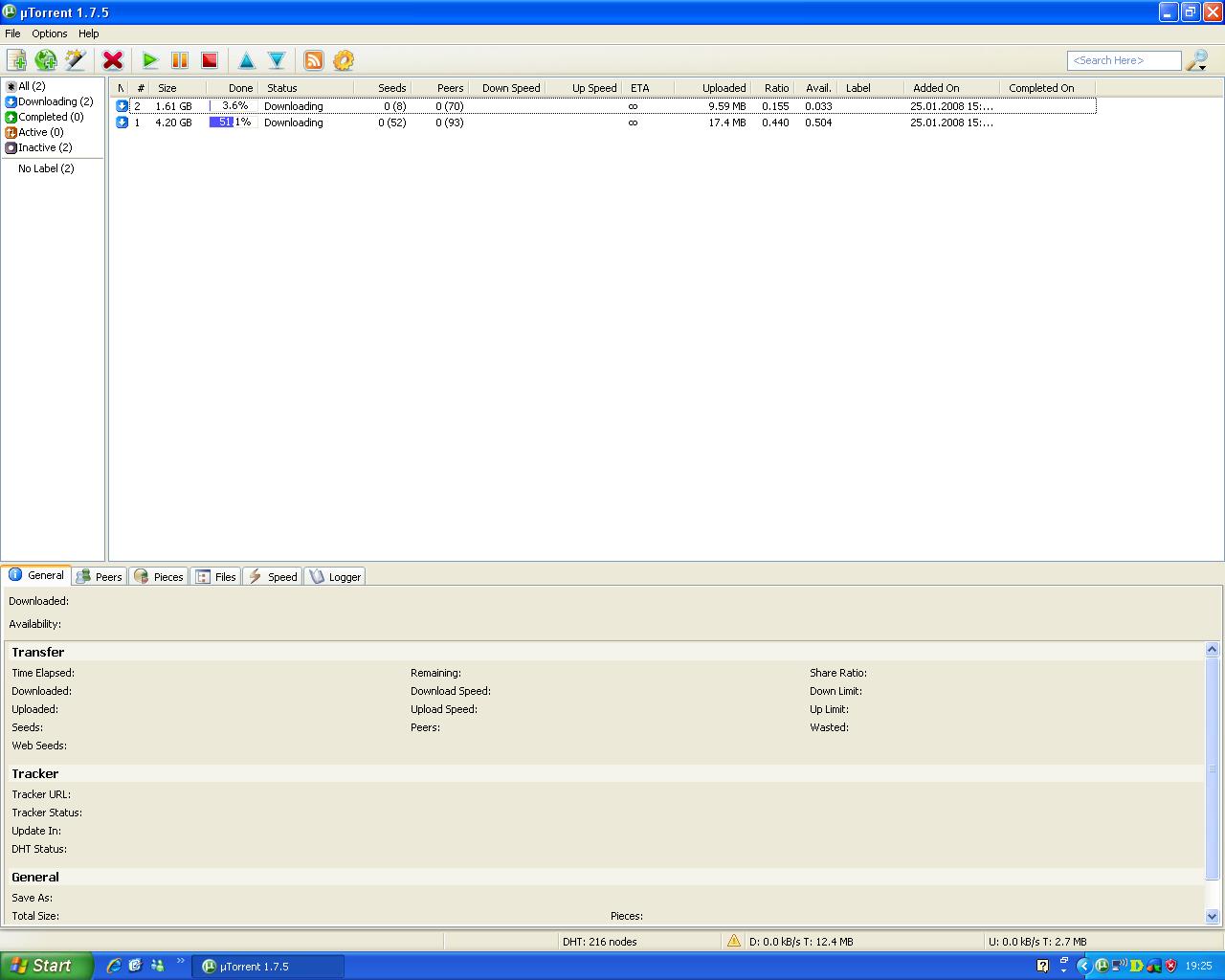Select the Active (0) category
1225x980 pixels.
click(x=34, y=132)
